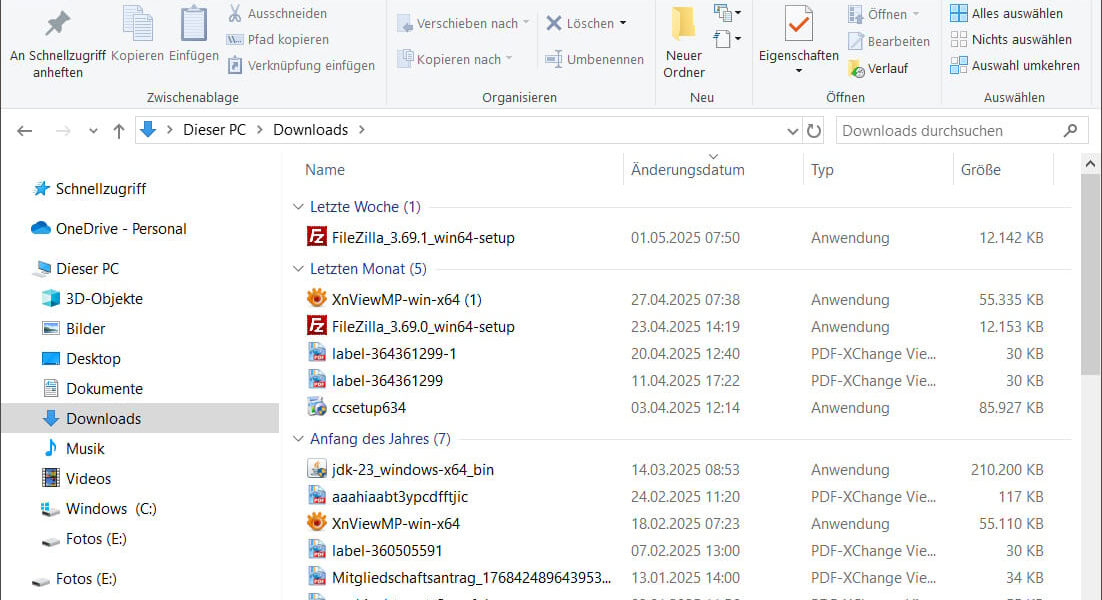Click Umbenennen to rename
Screen dimensions: 1102x600
click(594, 59)
